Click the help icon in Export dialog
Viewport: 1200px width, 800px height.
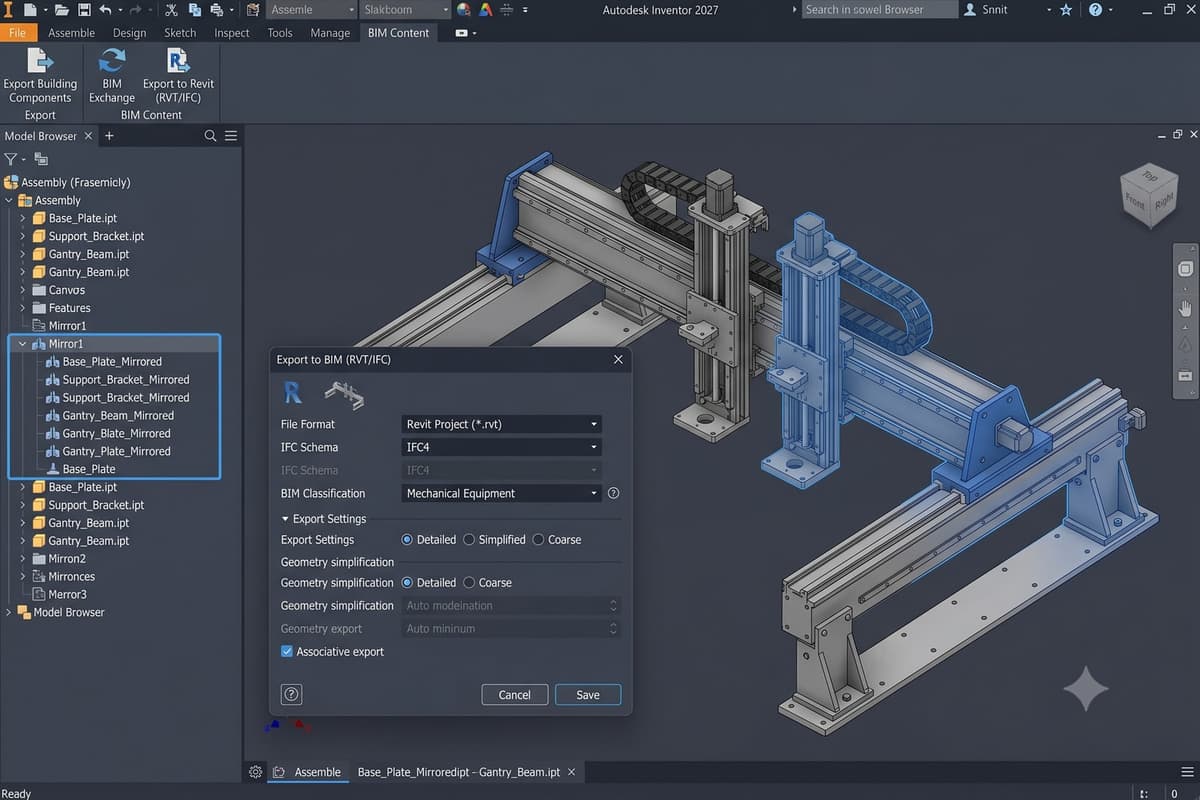292,695
